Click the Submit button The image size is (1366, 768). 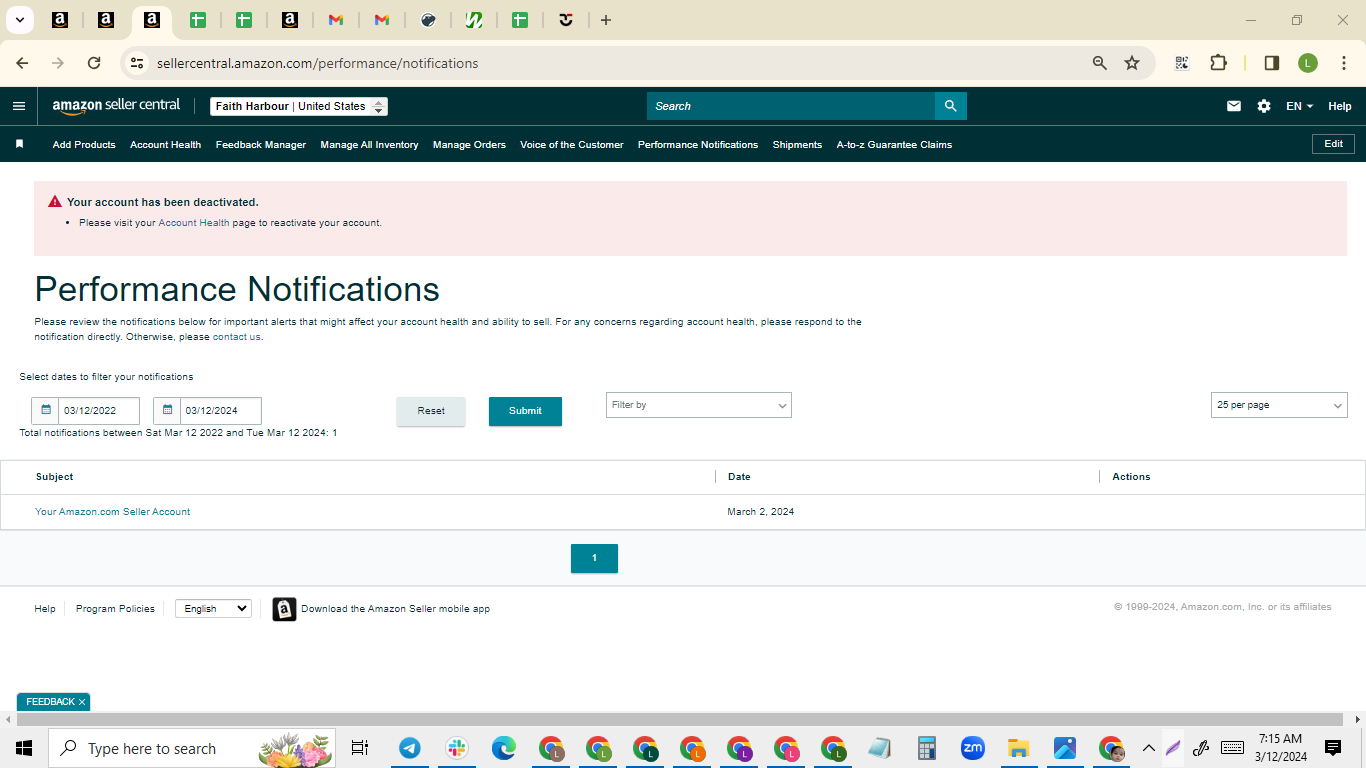coord(525,411)
